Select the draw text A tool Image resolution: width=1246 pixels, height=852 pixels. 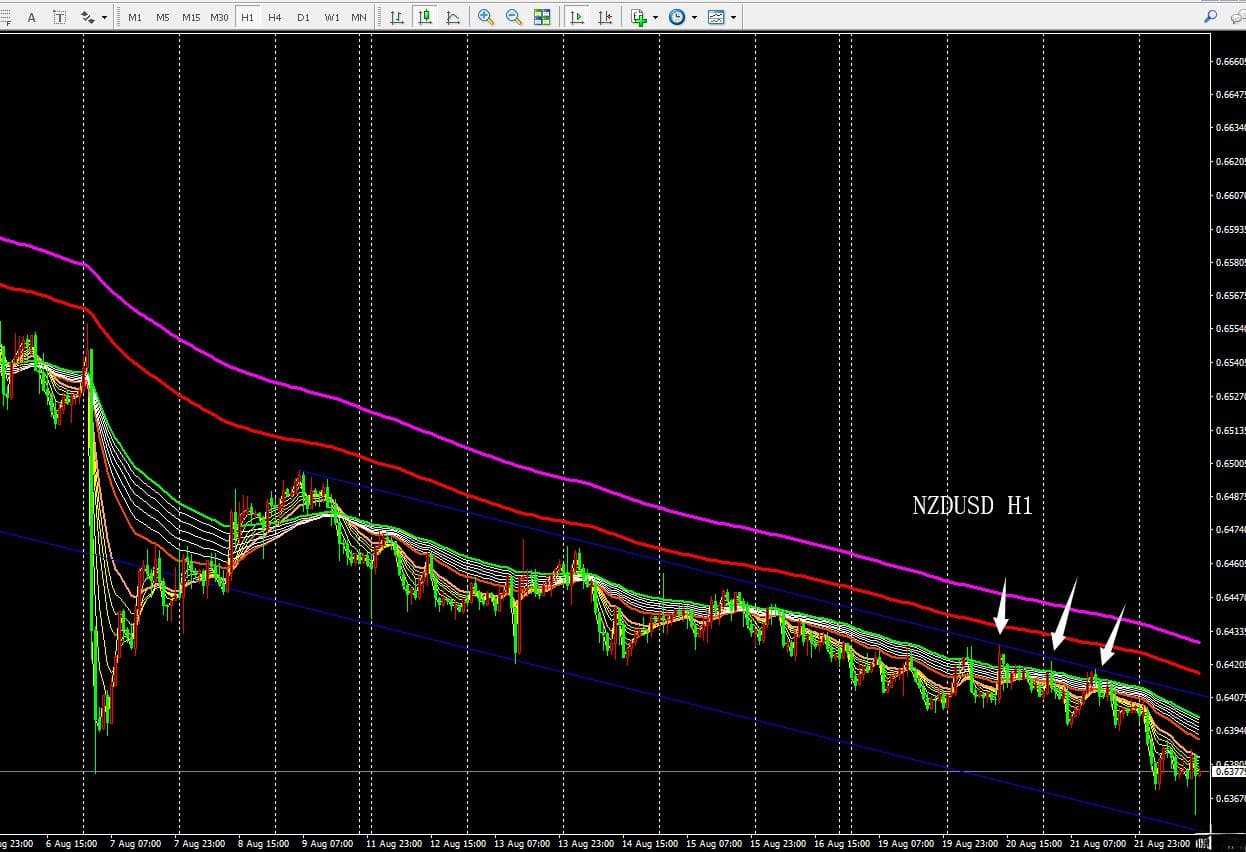click(x=31, y=17)
